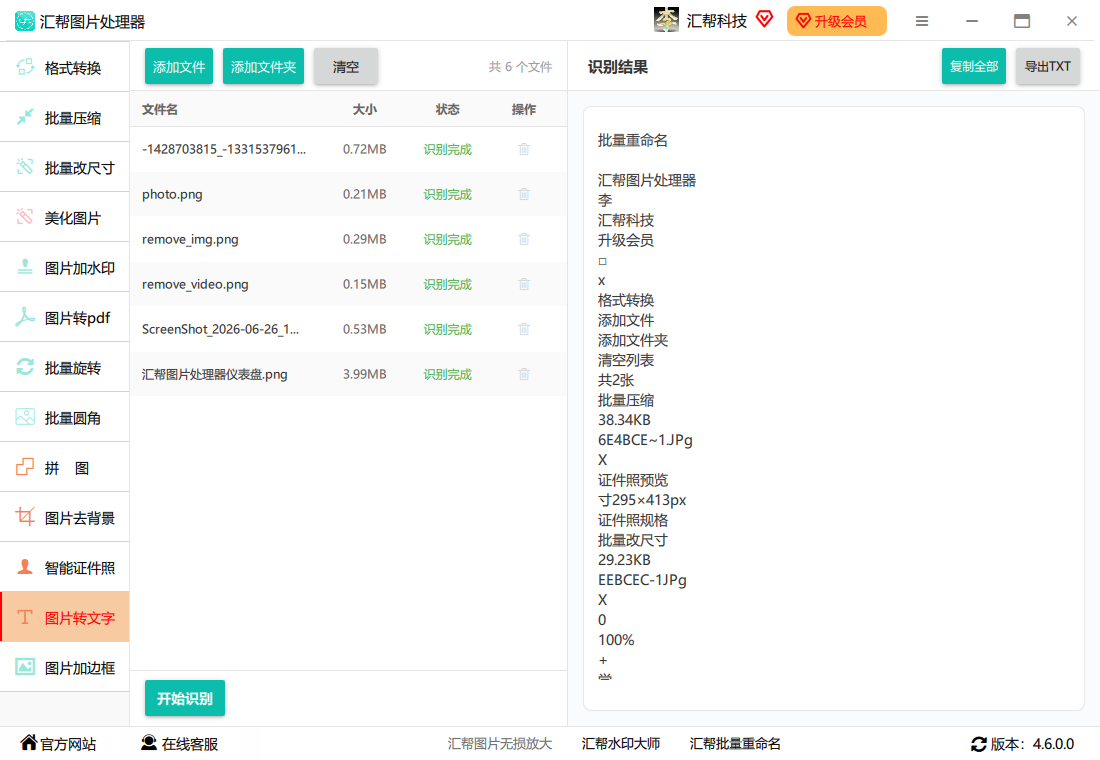Delete the photo.png row via trash icon

[524, 194]
